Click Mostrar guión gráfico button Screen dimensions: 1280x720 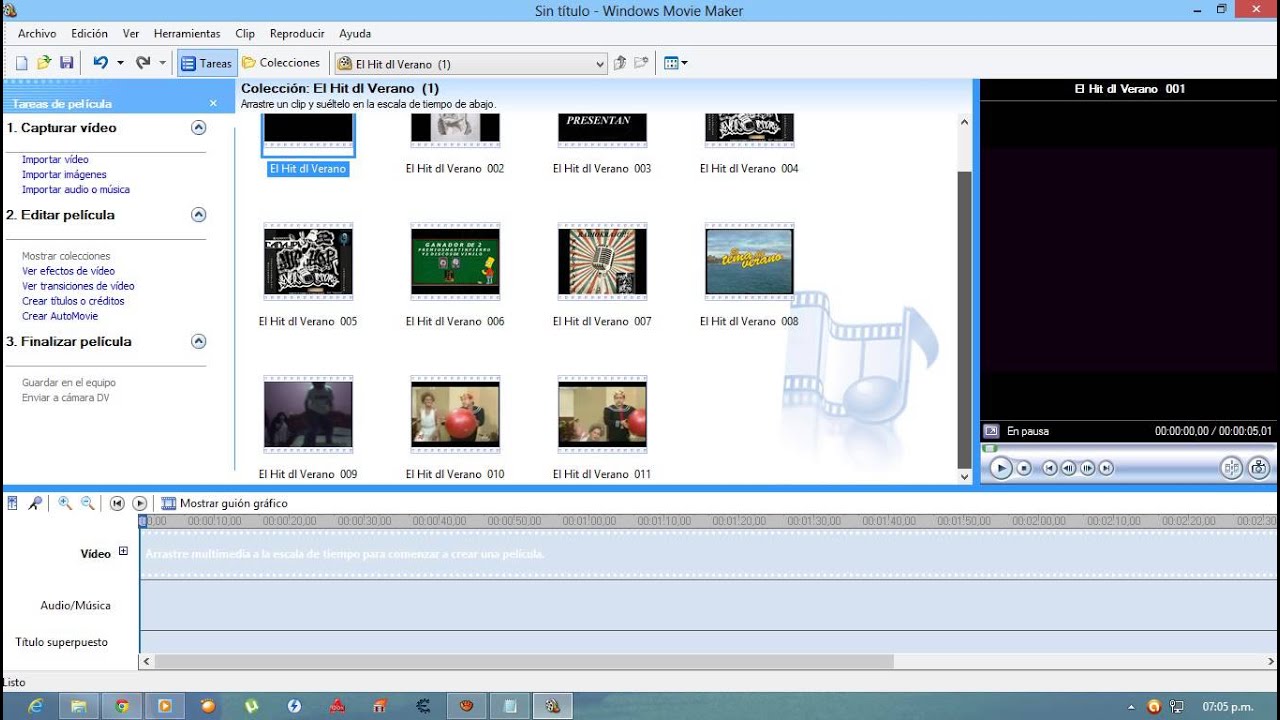click(224, 503)
